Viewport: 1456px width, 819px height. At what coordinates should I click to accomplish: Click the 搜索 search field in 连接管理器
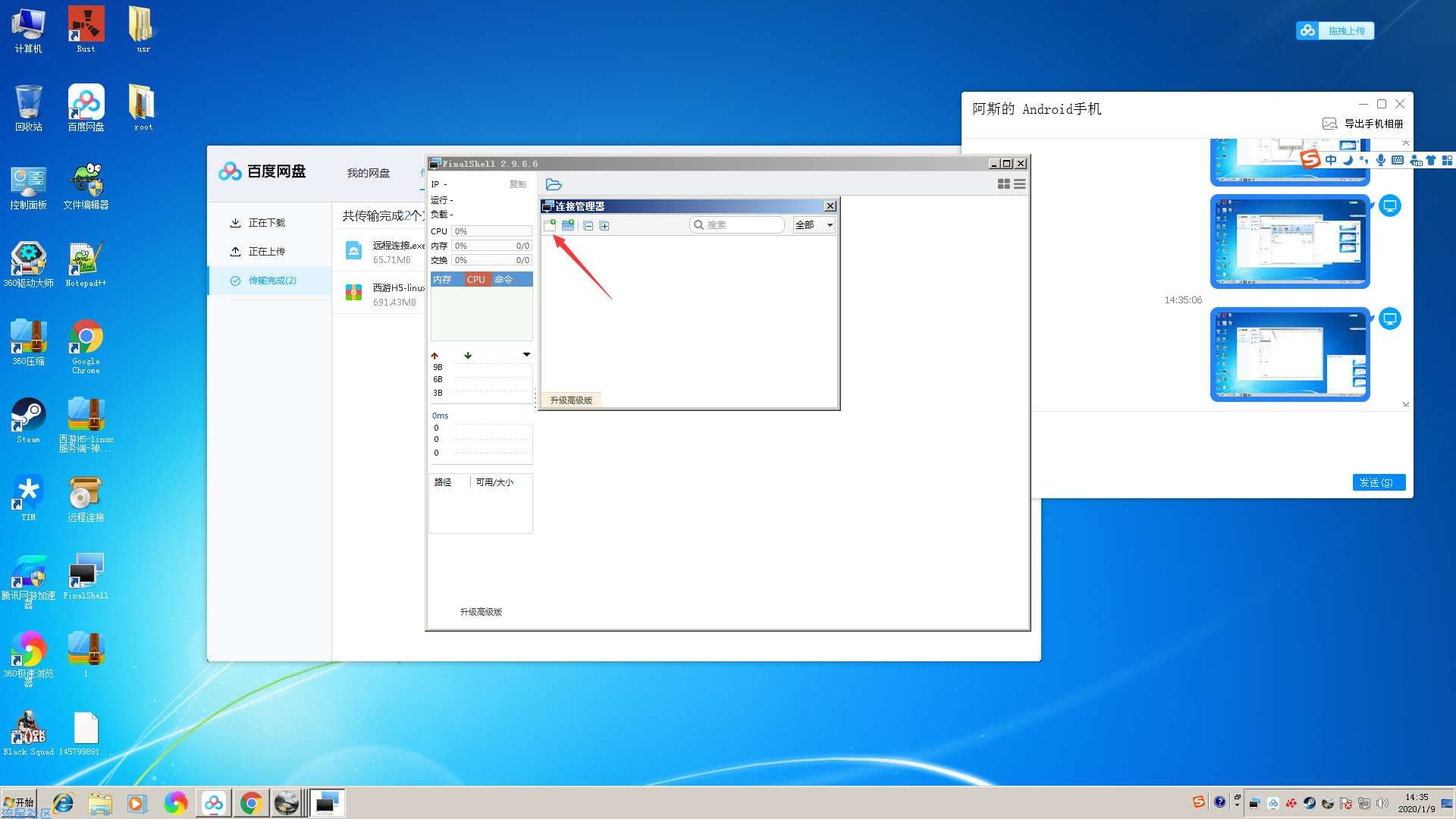point(737,225)
